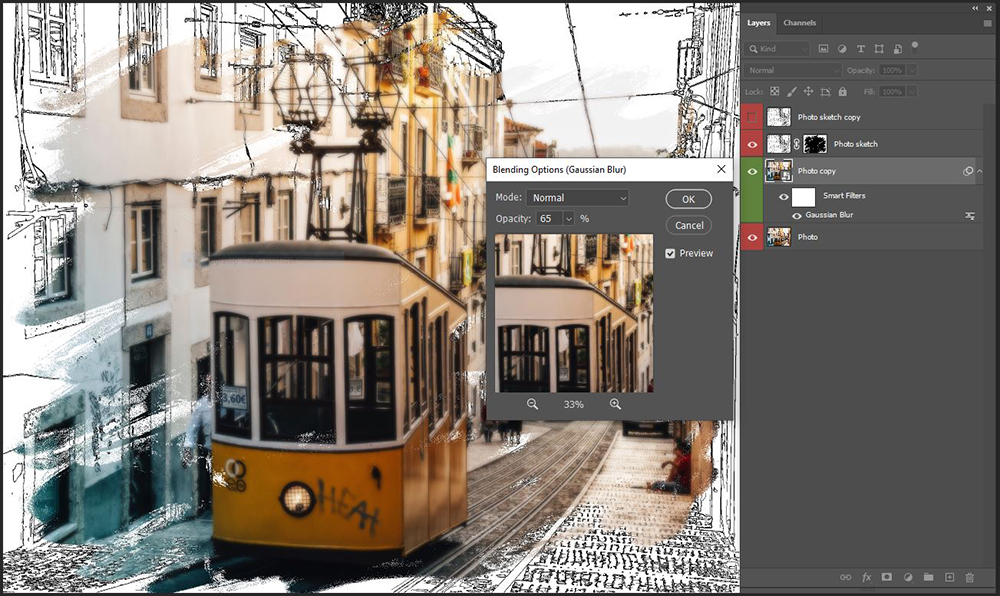Cancel the Blending Options dialog

689,226
